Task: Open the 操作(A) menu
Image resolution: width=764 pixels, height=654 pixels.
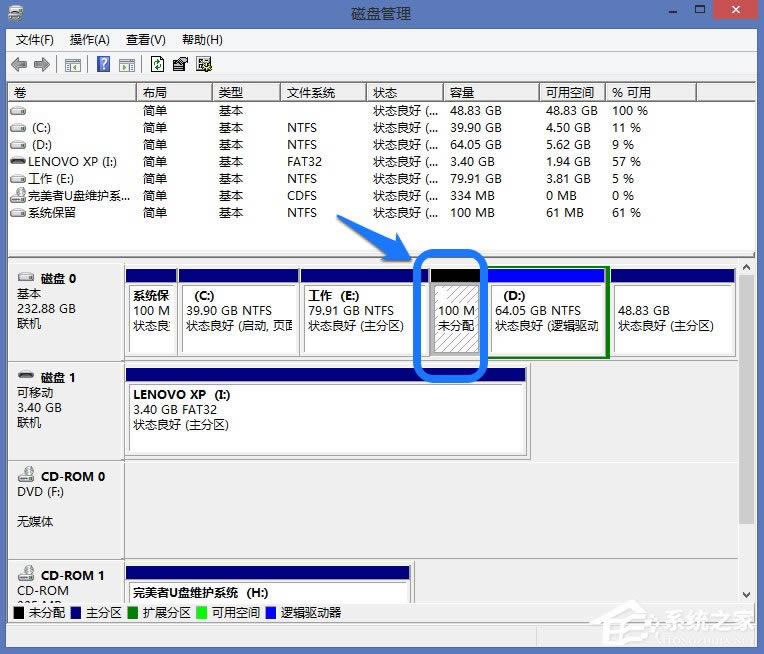Action: (x=90, y=40)
